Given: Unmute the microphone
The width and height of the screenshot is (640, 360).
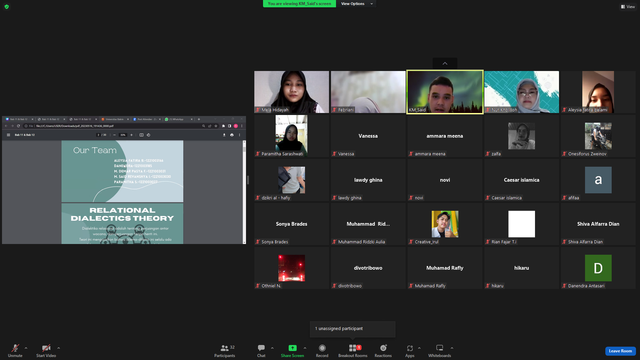Looking at the screenshot, I should point(15,350).
